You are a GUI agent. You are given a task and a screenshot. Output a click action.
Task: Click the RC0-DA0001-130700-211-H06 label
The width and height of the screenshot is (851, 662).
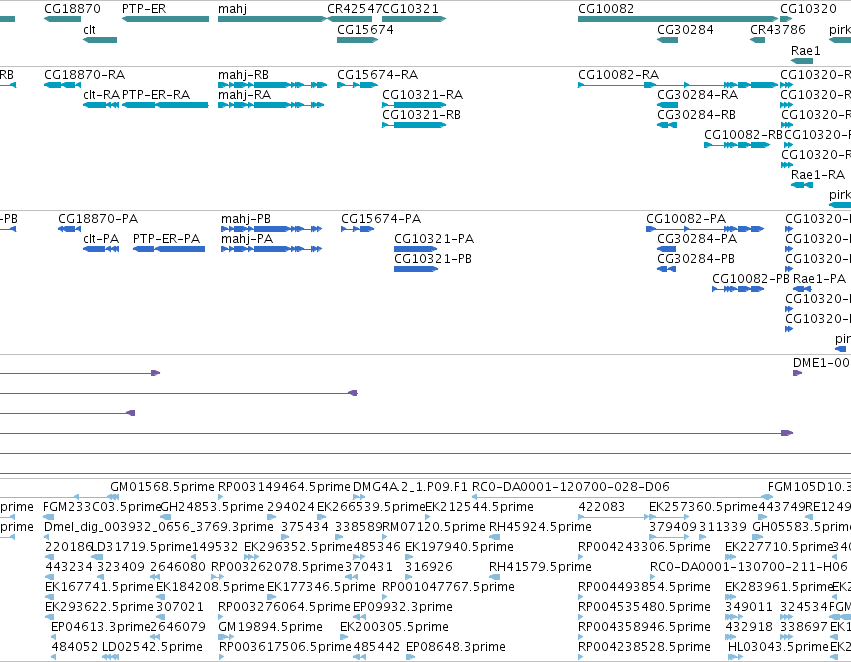(748, 567)
